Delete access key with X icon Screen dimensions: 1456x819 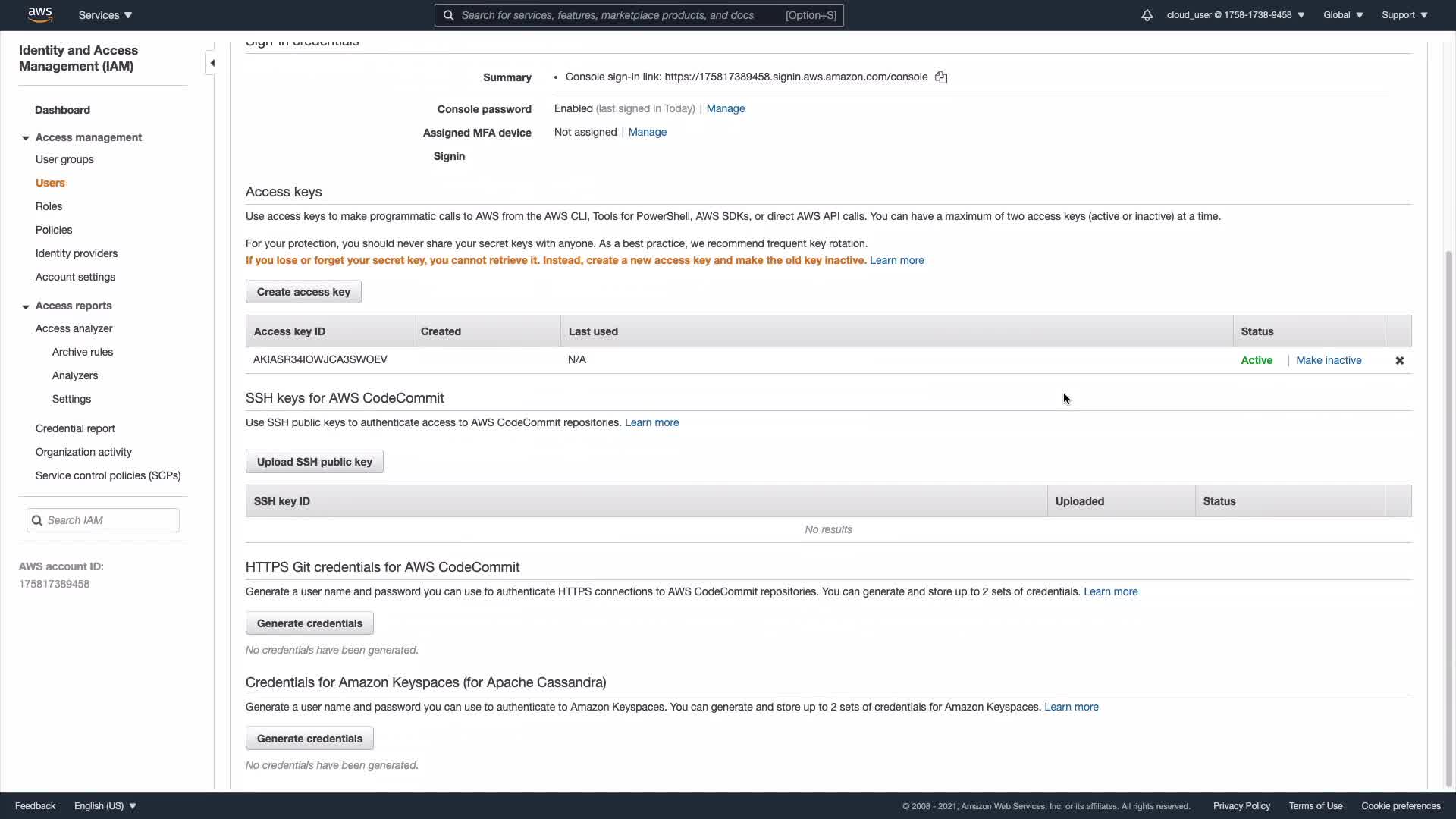[x=1400, y=361]
